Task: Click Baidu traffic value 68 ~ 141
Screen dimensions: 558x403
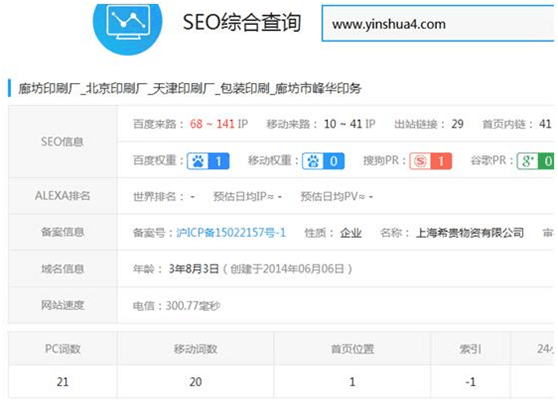Action: tap(212, 124)
